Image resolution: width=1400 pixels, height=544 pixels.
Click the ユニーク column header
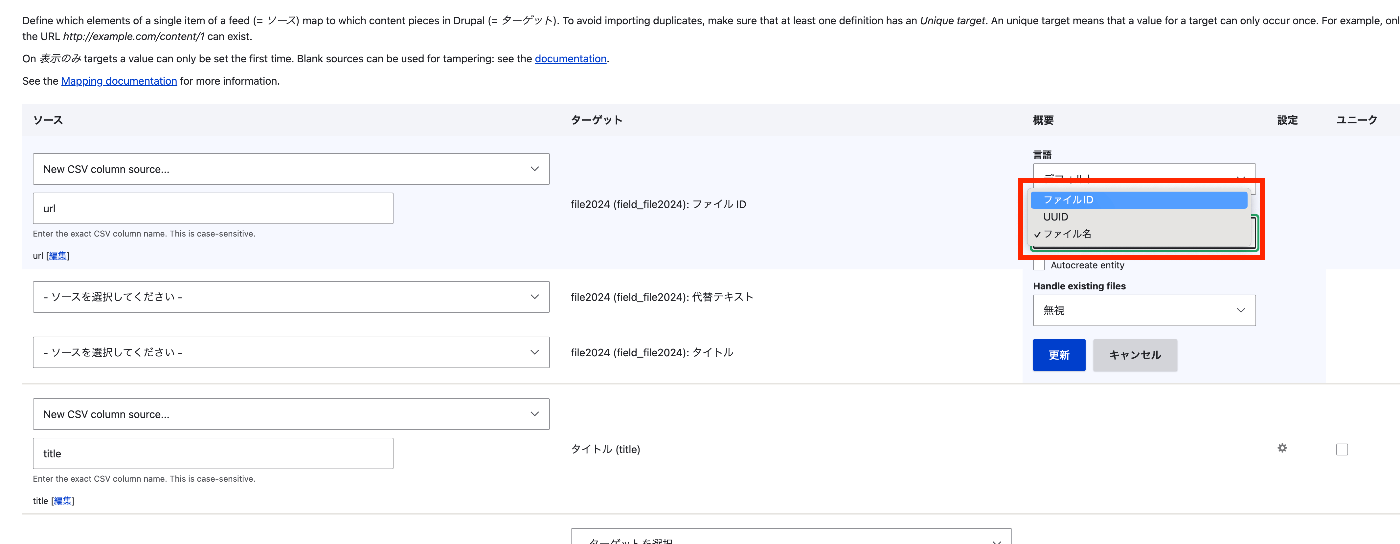point(1357,120)
